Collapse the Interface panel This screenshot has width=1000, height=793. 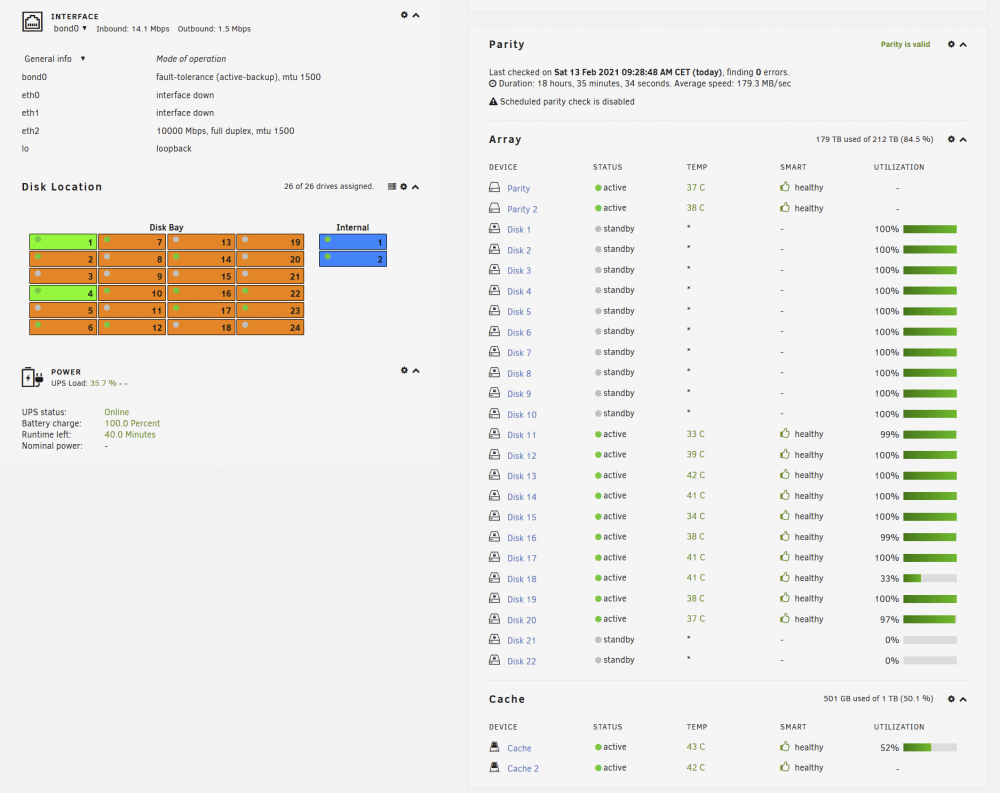point(416,15)
